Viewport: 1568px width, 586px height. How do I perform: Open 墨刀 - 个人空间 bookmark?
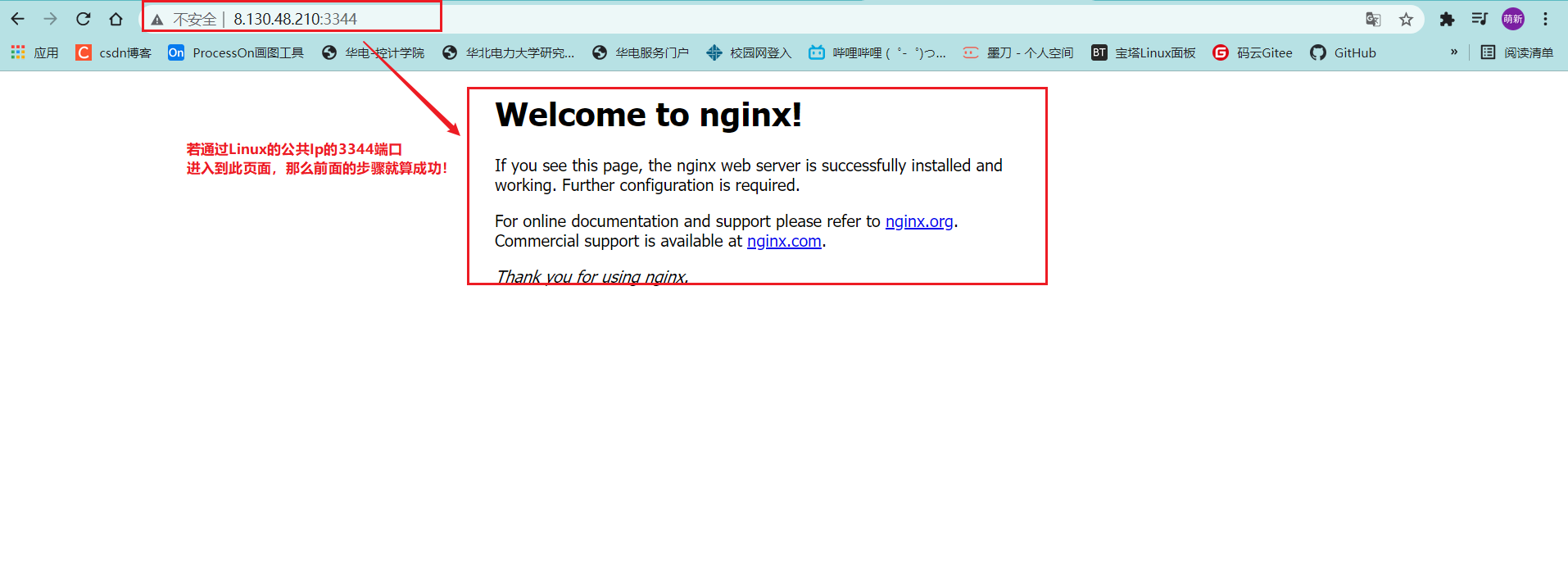(x=1018, y=52)
